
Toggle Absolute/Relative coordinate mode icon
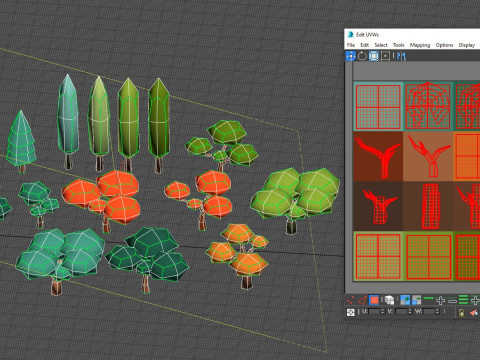coord(351,312)
